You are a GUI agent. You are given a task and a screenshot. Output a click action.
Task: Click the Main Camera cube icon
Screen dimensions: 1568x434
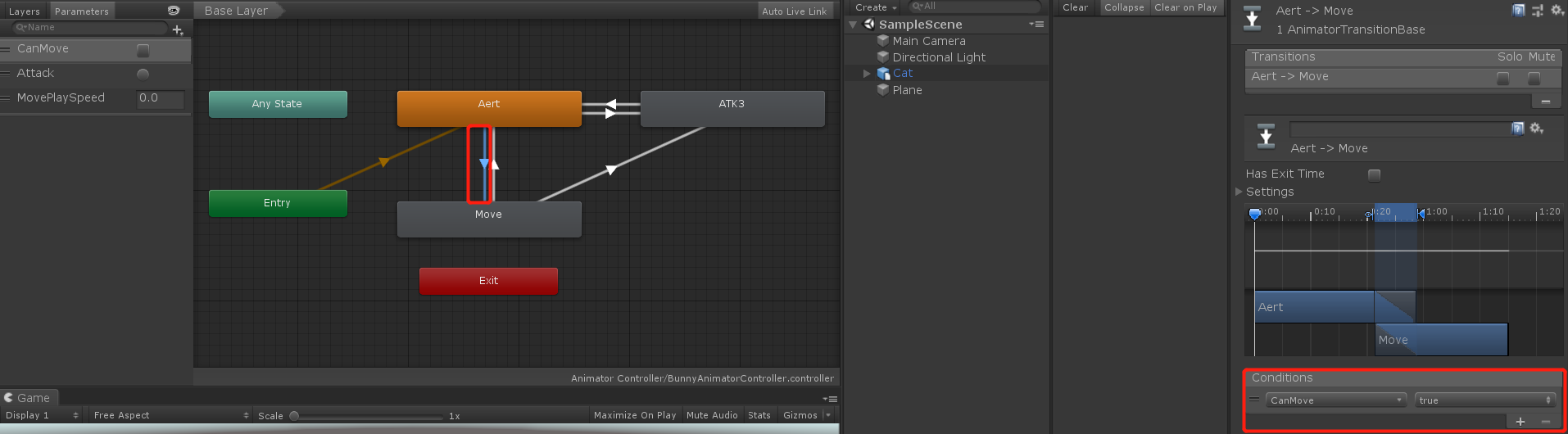[x=883, y=40]
